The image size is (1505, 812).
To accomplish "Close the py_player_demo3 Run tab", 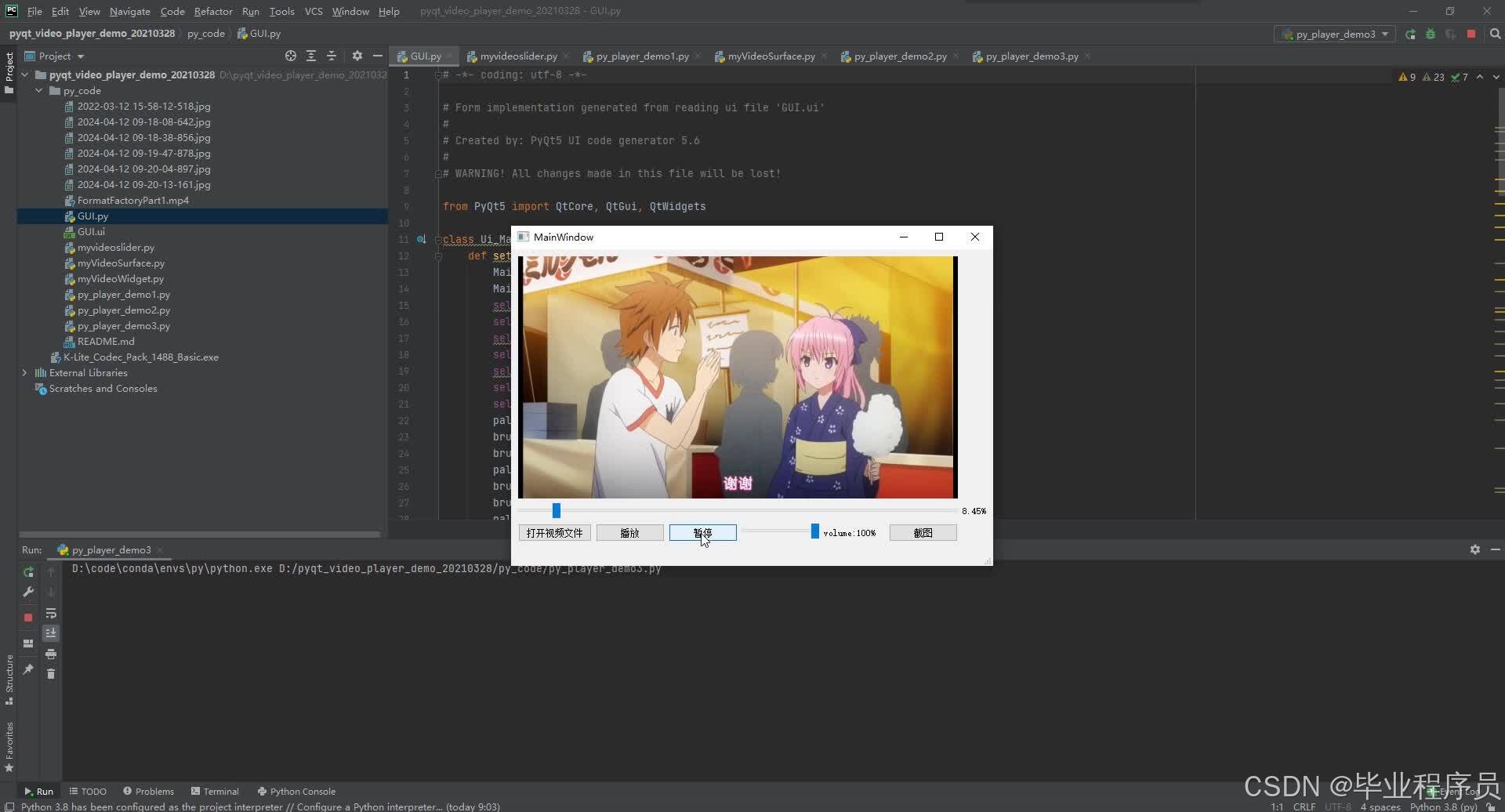I will click(160, 550).
